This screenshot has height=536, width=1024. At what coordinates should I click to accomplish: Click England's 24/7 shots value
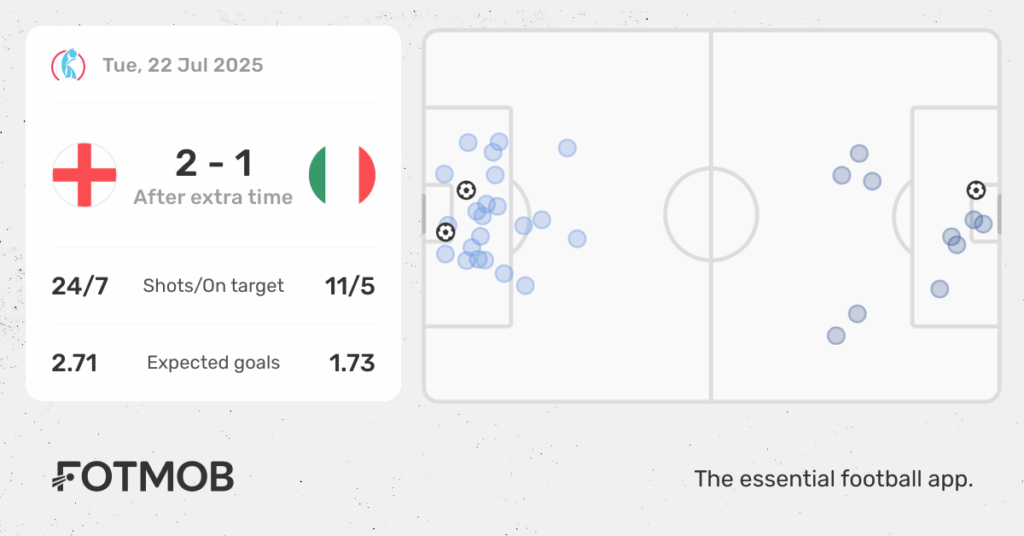(x=80, y=286)
